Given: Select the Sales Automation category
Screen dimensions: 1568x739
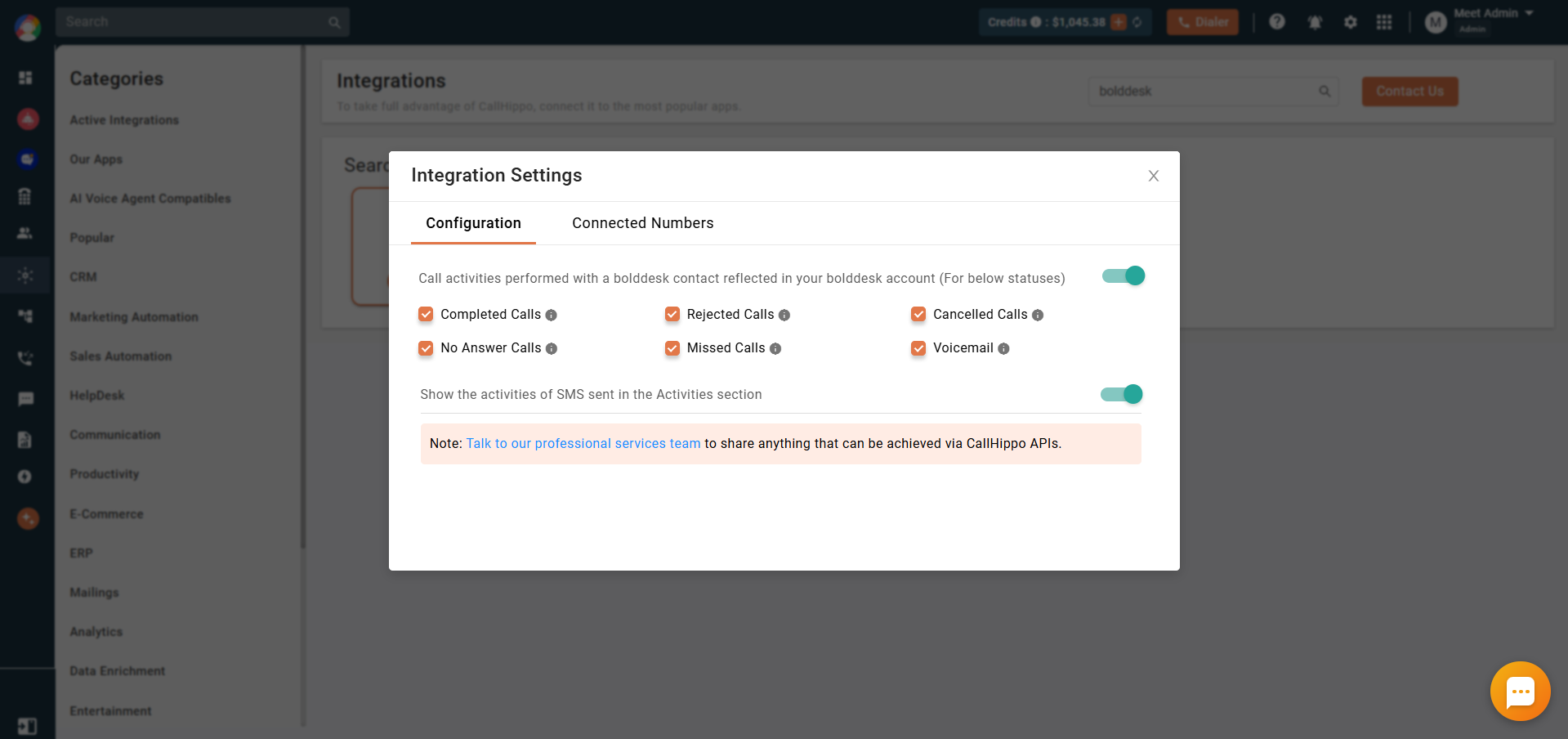Looking at the screenshot, I should (121, 356).
